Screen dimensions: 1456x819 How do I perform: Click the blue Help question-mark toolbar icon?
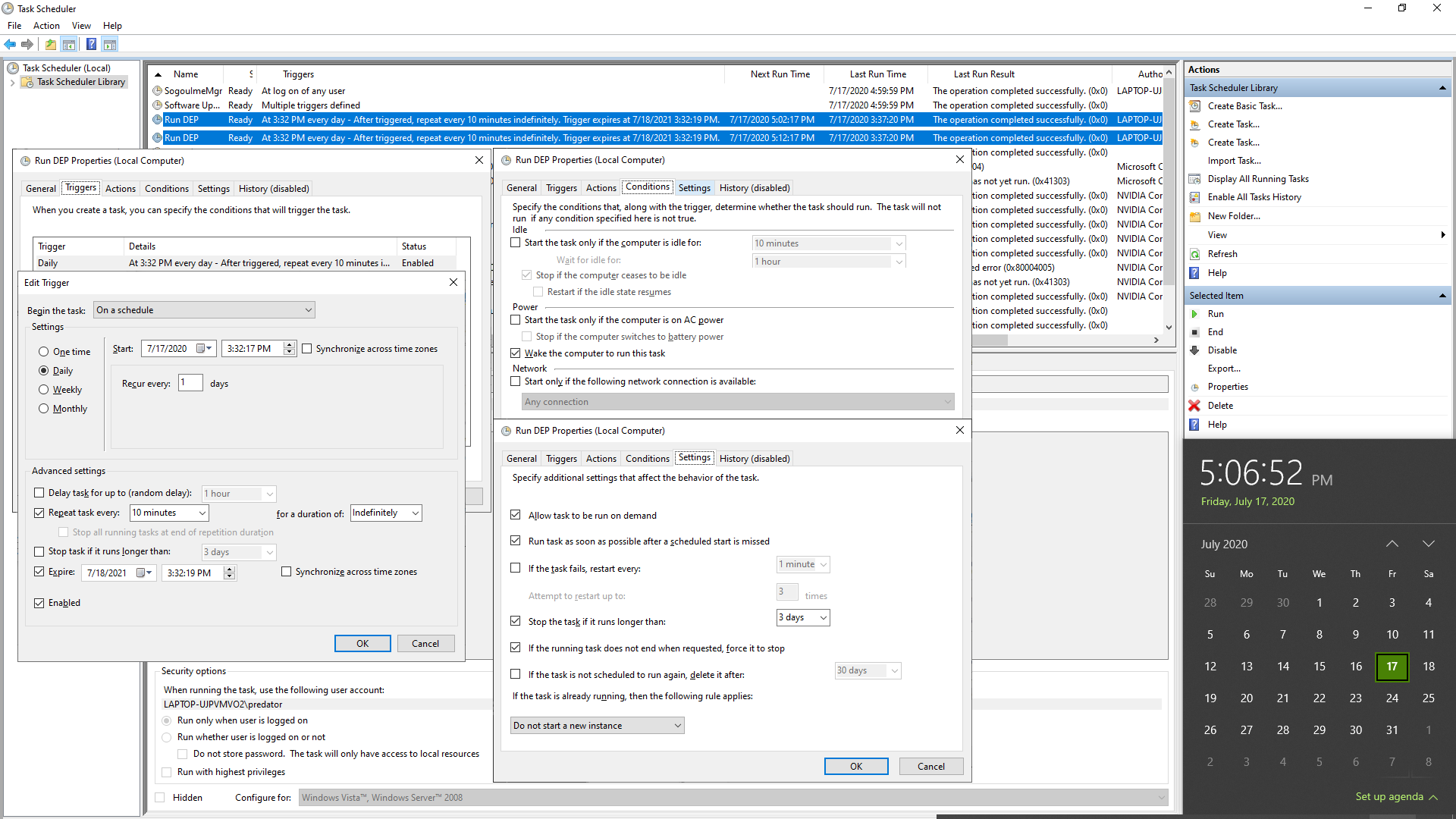click(x=91, y=45)
